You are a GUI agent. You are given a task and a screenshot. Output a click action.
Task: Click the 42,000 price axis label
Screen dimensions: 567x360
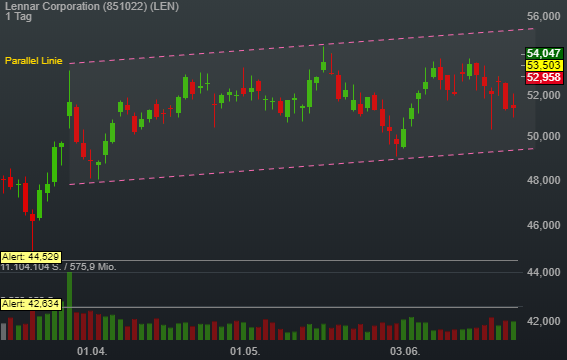point(543,321)
